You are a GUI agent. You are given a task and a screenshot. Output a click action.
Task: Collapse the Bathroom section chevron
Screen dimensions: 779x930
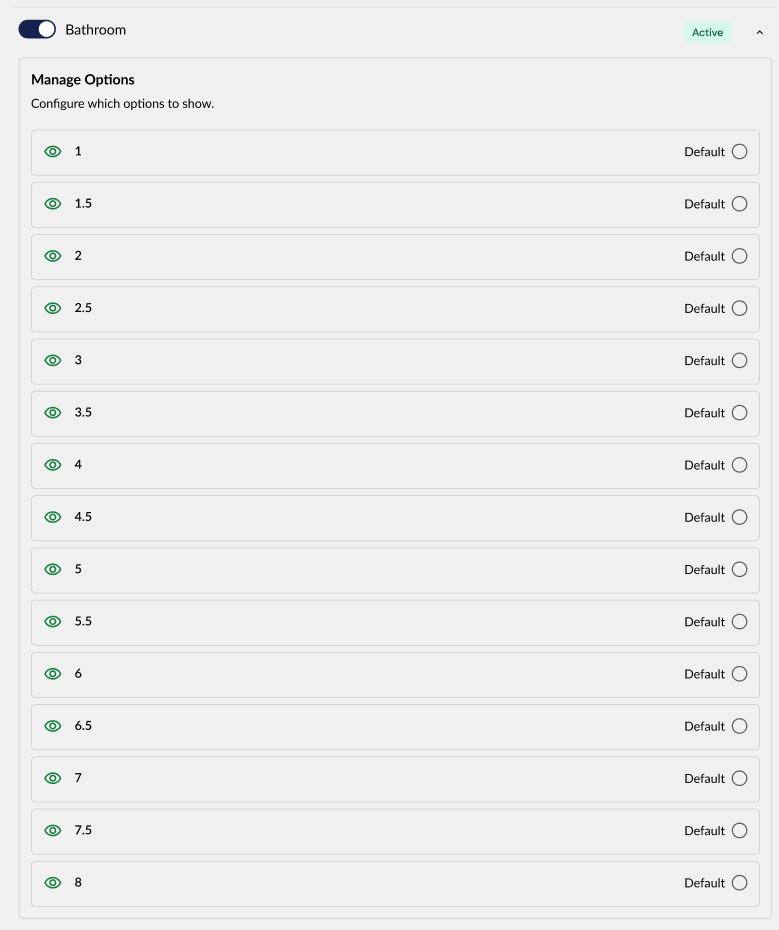pos(759,33)
